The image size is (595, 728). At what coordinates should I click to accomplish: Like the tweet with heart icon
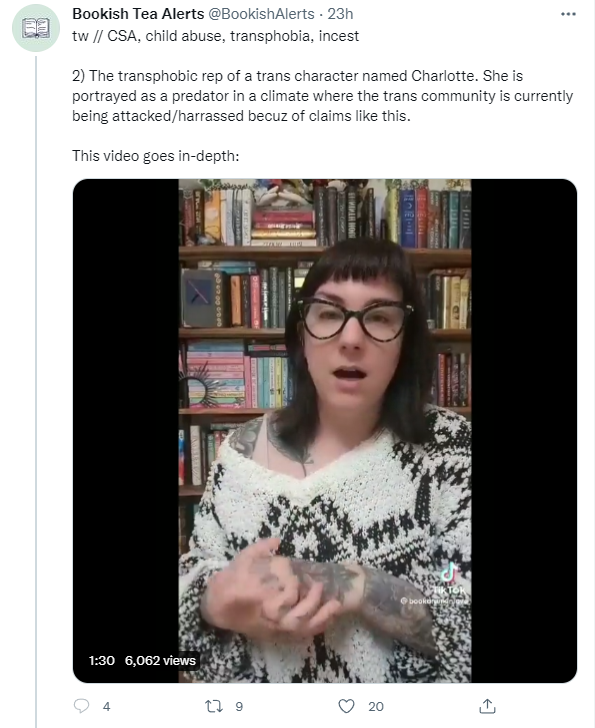click(x=346, y=706)
